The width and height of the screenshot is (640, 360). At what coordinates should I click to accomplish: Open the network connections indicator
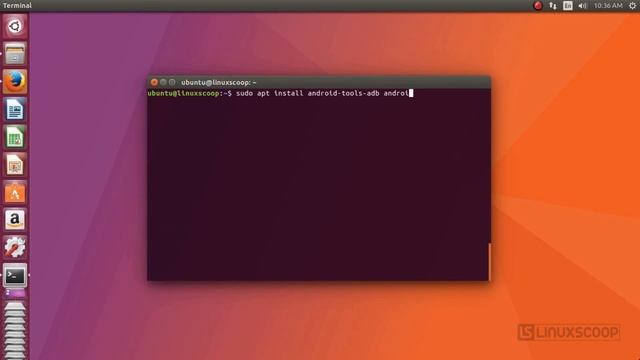click(553, 5)
